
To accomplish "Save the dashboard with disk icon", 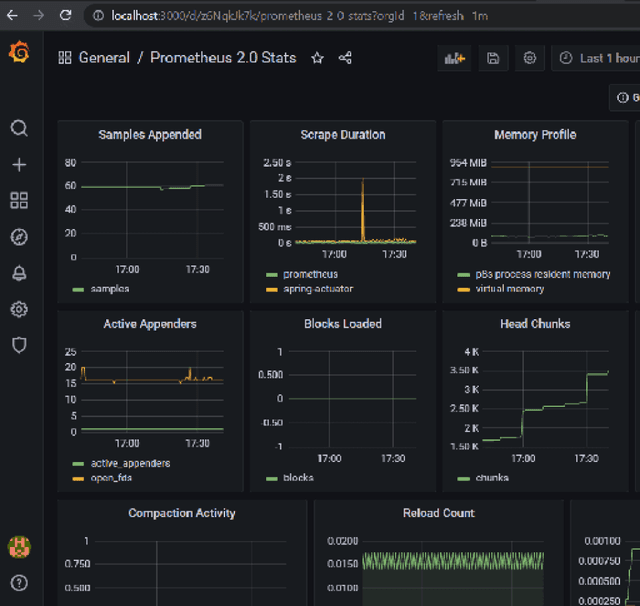I will click(x=493, y=58).
